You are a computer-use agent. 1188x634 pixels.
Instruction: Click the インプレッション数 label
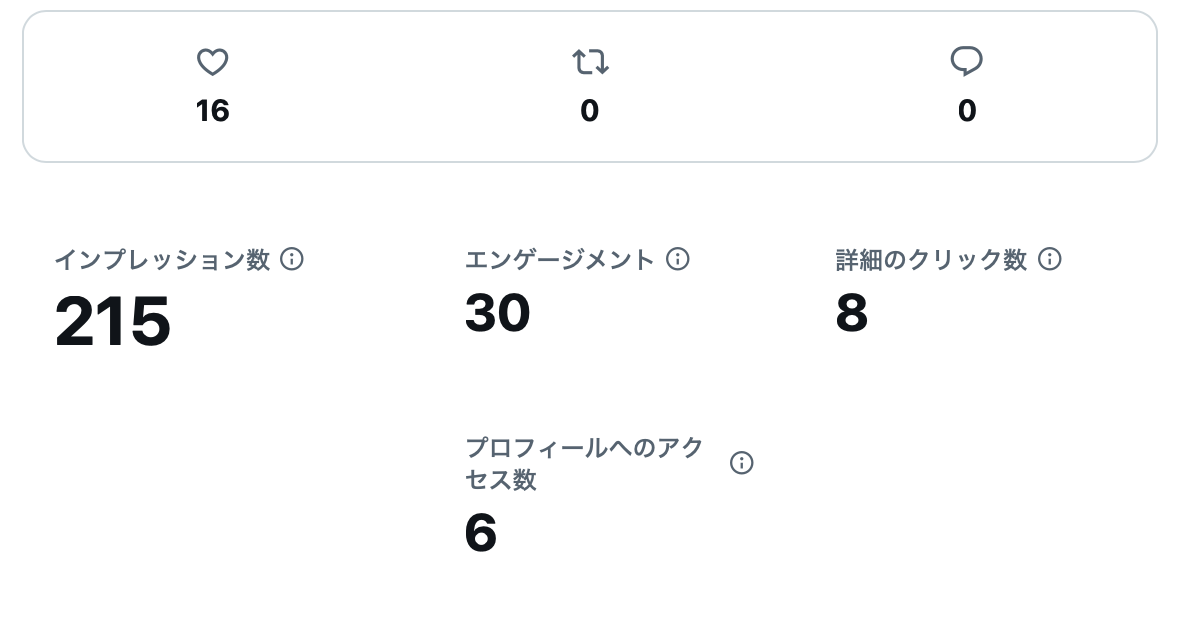[x=162, y=260]
